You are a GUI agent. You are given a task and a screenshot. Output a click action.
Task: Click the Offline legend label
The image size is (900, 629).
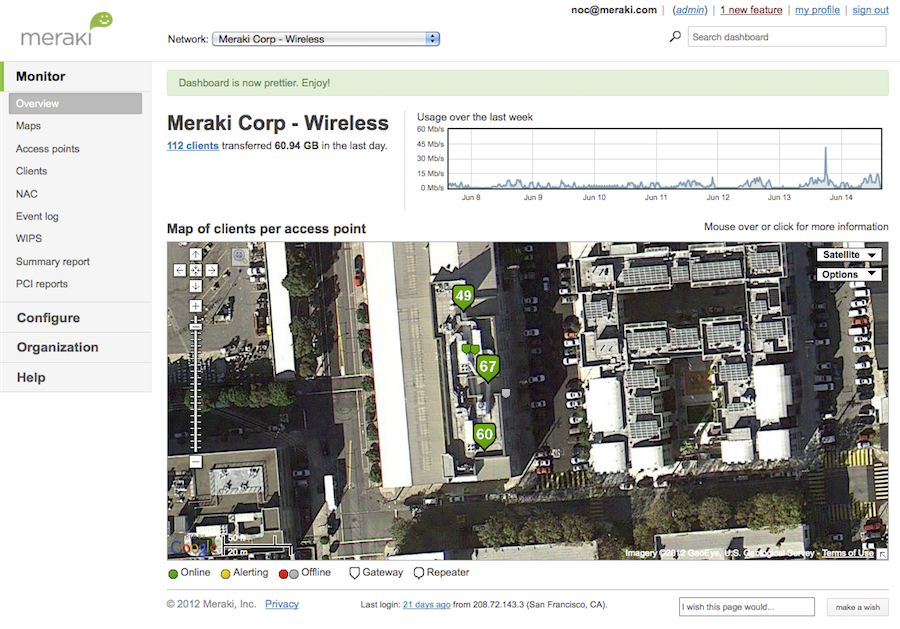click(316, 572)
